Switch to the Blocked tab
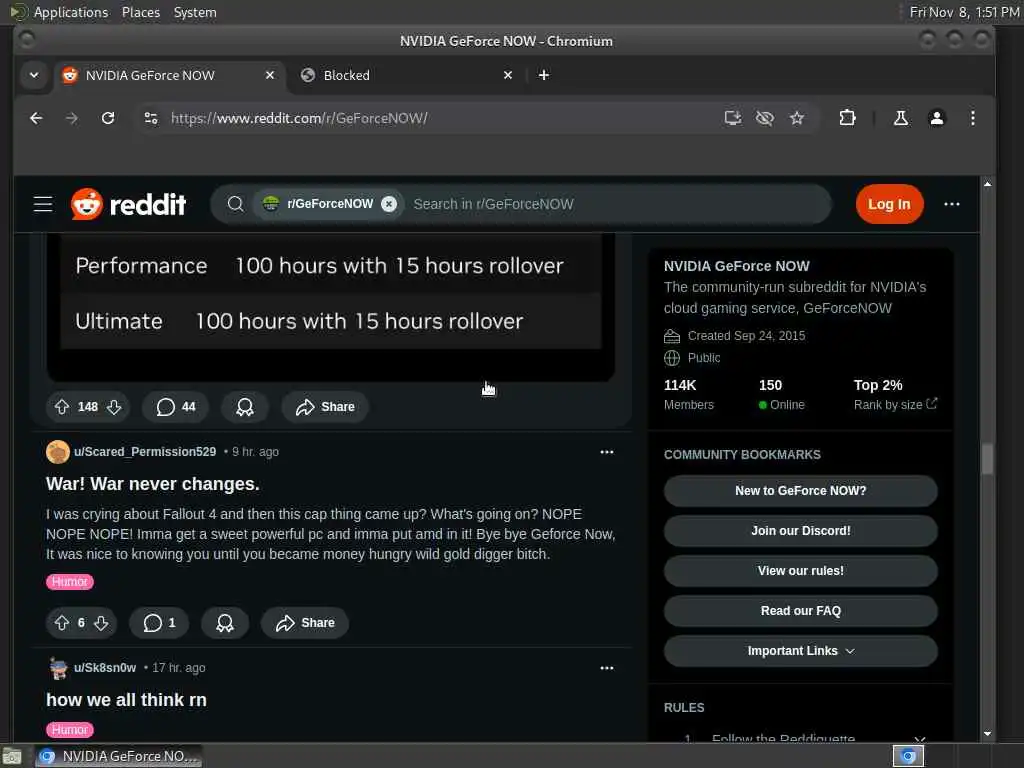This screenshot has height=768, width=1024. pyautogui.click(x=405, y=75)
